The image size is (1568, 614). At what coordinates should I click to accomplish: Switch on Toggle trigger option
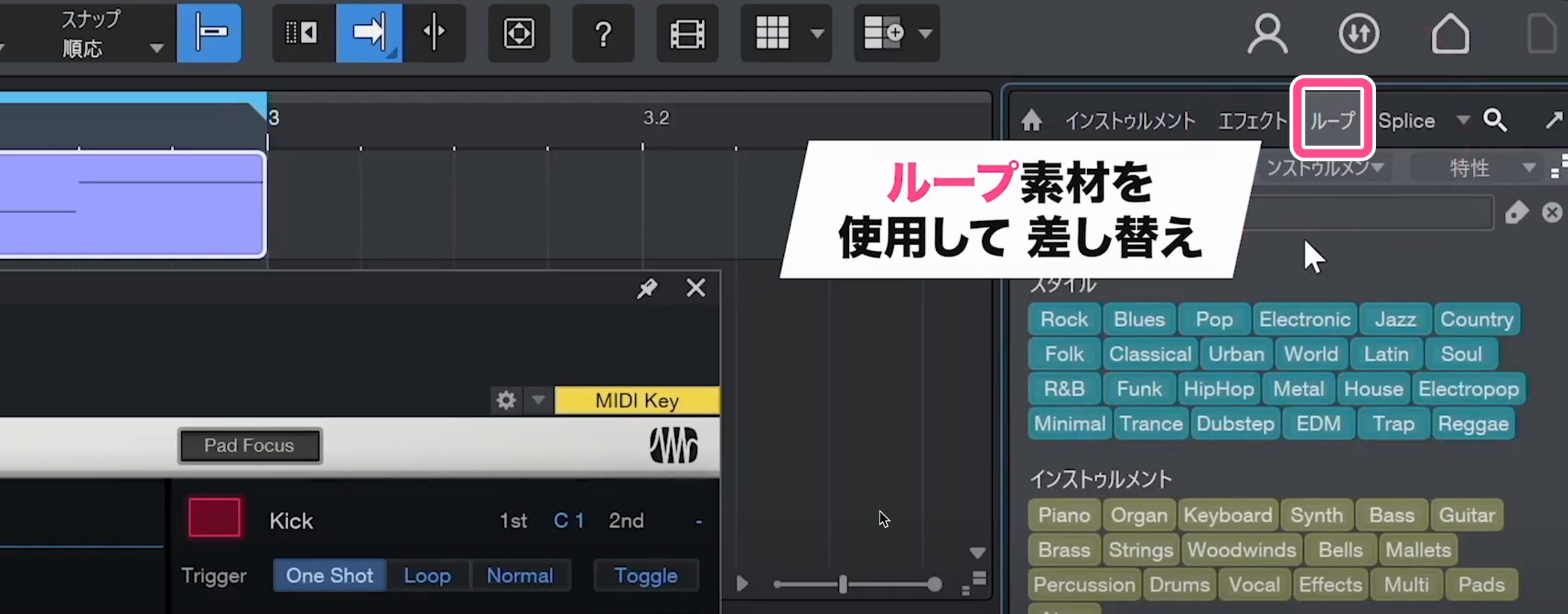[x=646, y=575]
